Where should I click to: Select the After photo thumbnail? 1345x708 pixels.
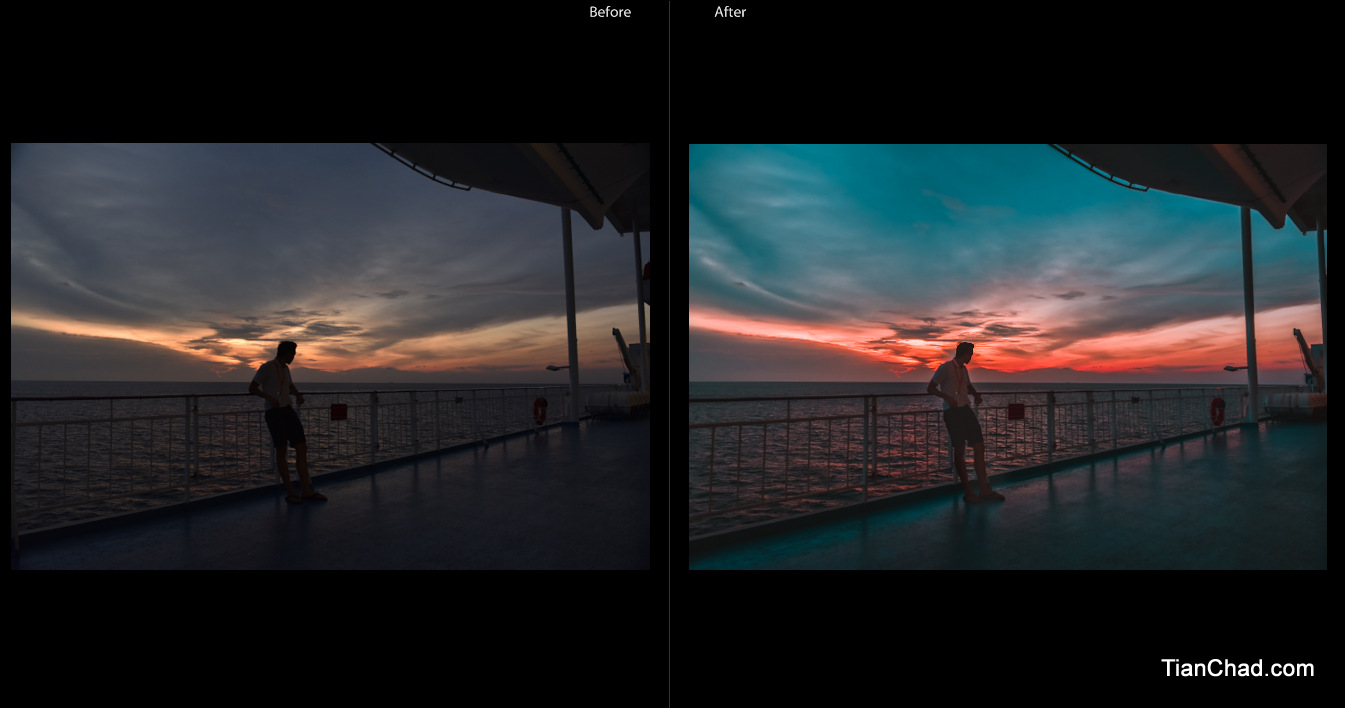[x=1009, y=355]
